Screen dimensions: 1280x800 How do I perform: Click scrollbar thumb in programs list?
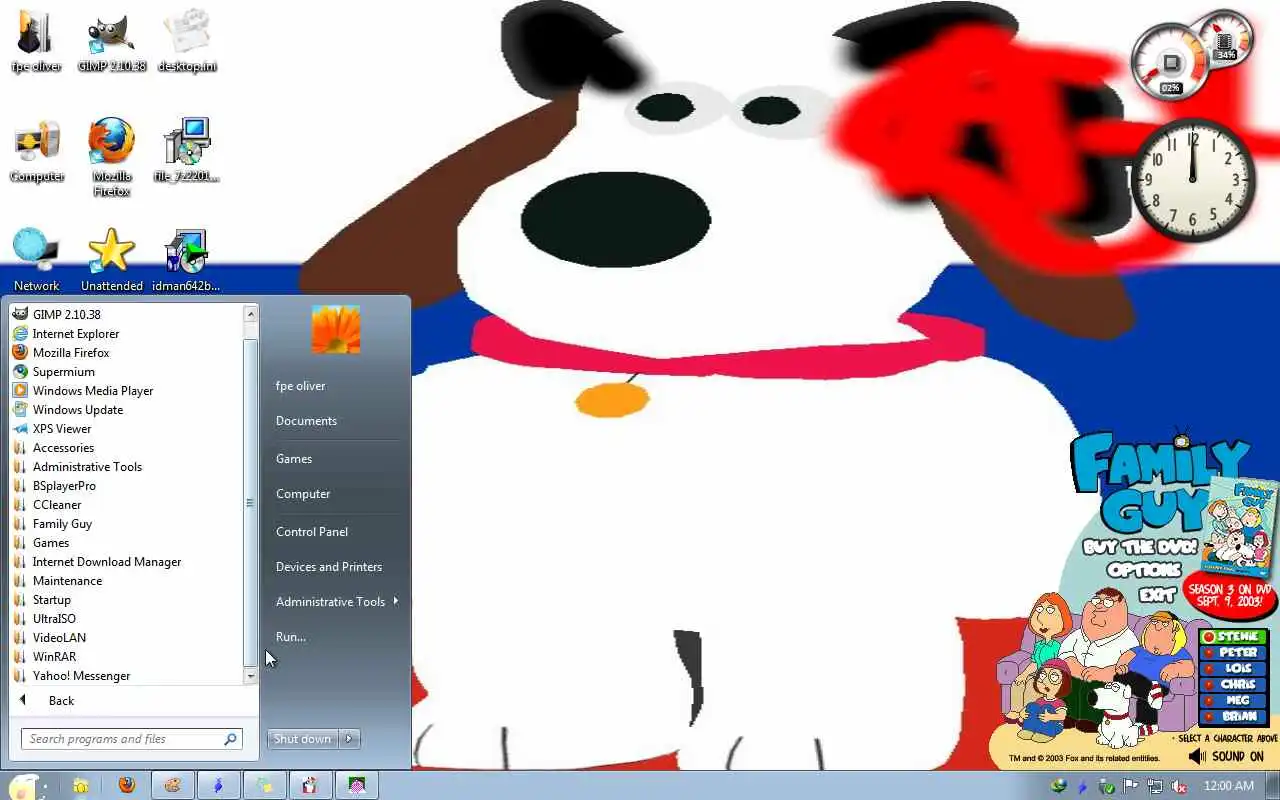point(250,503)
